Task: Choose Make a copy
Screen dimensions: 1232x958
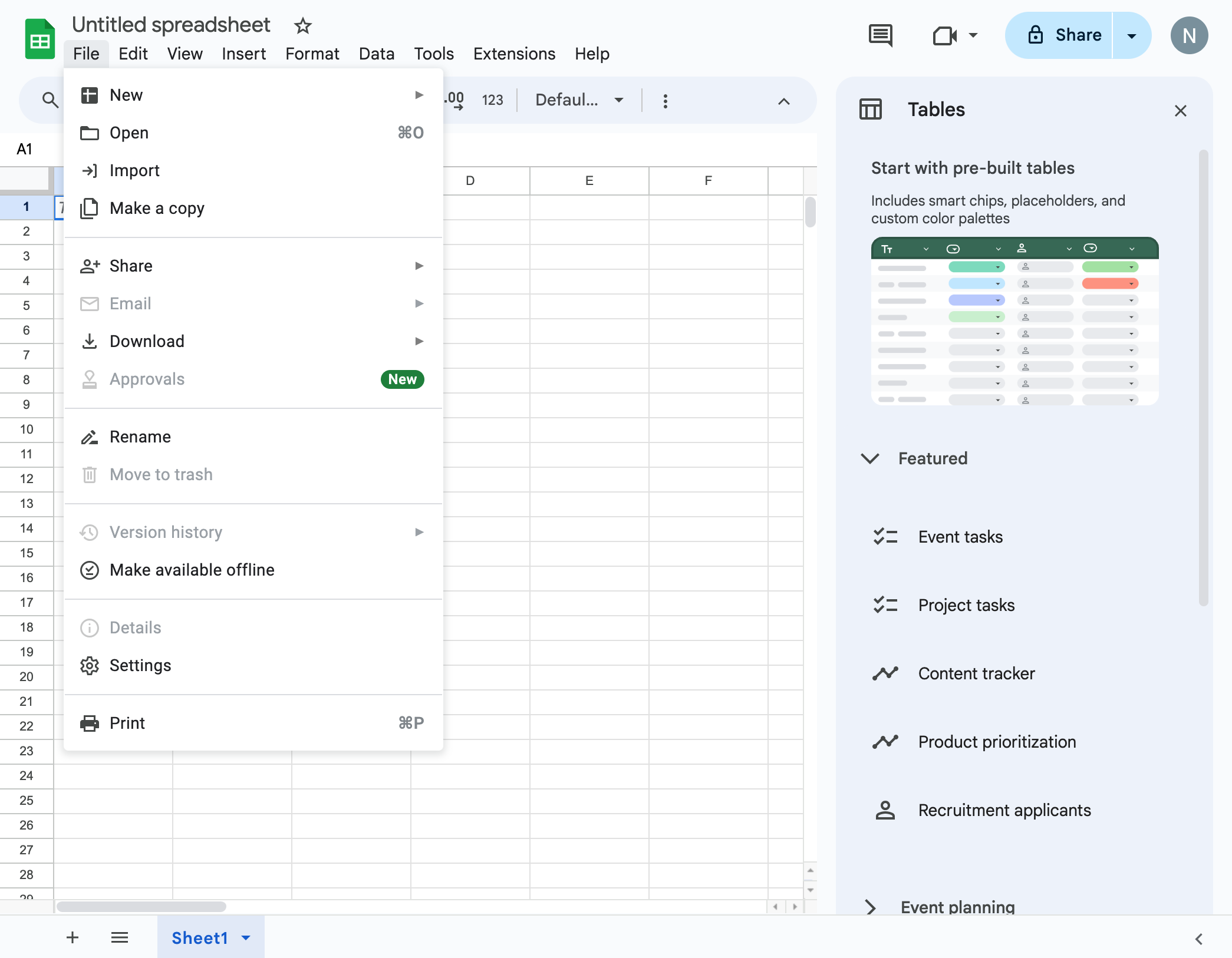Action: 253,209
